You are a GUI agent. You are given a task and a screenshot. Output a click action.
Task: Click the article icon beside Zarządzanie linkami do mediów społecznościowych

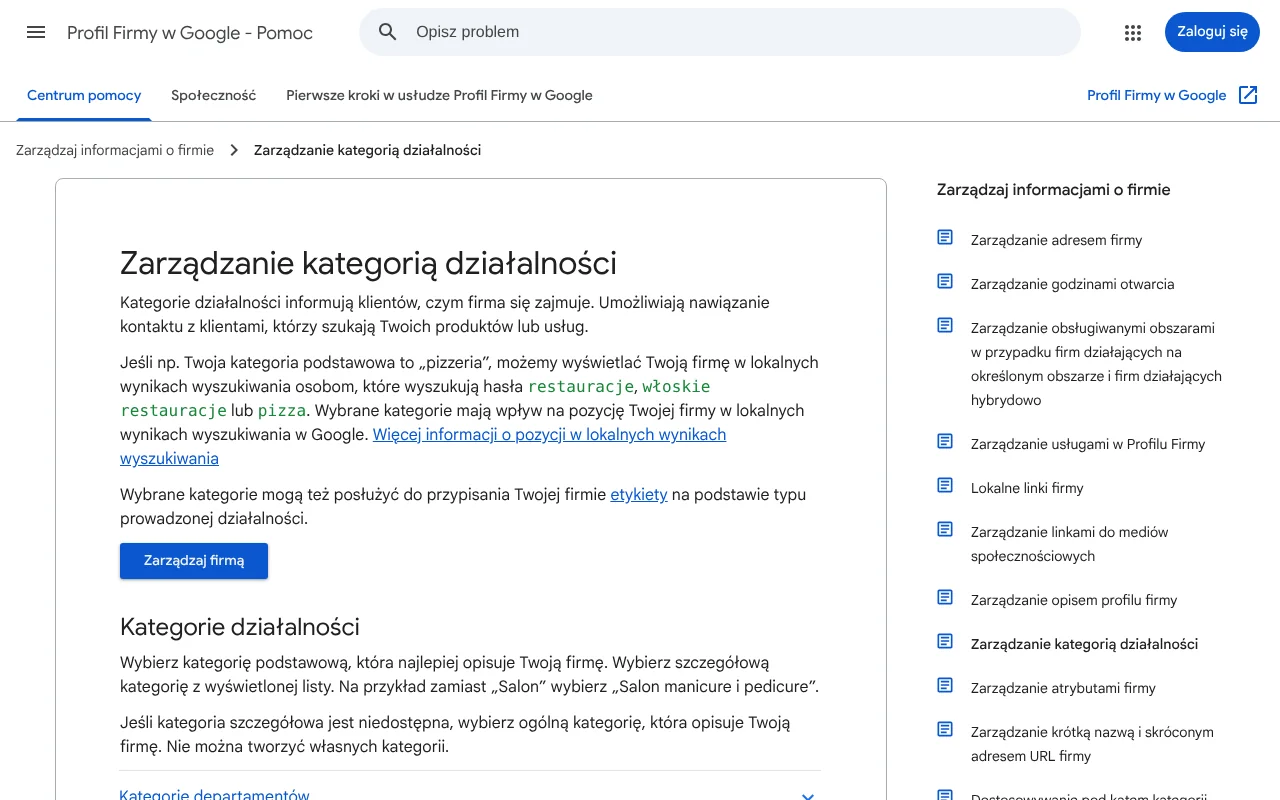[x=945, y=530]
